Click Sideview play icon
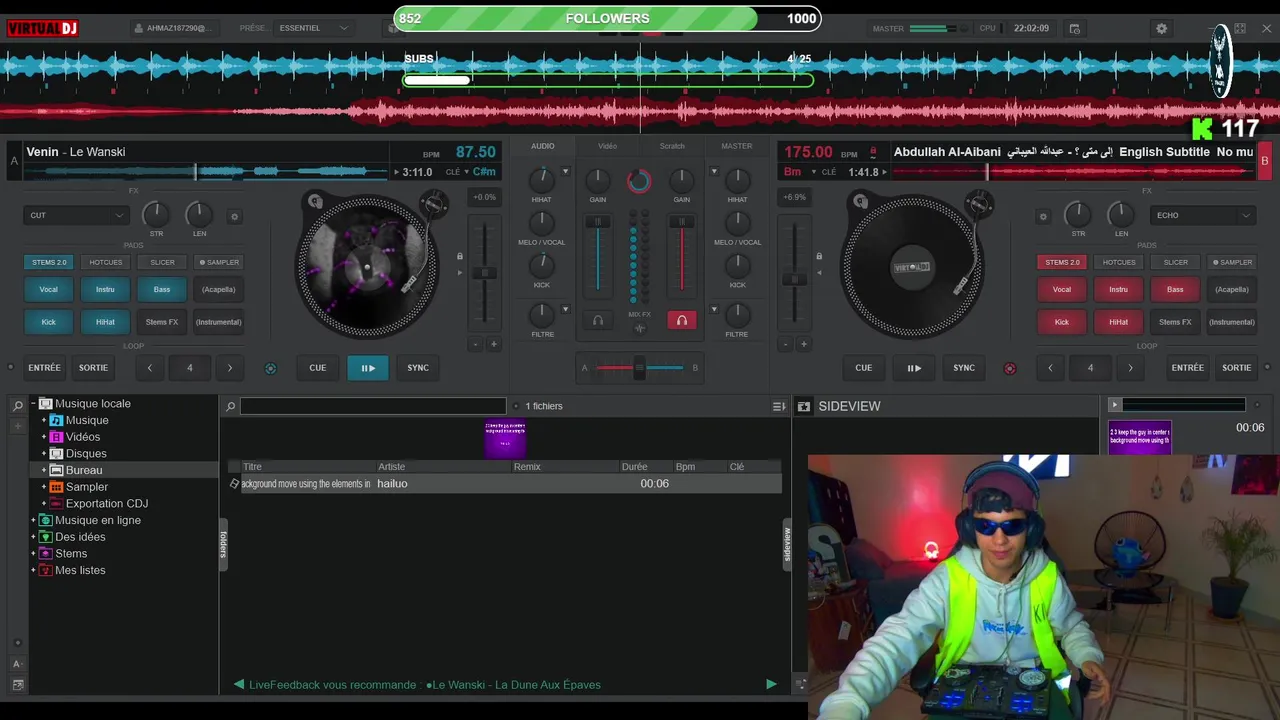This screenshot has width=1280, height=720. tap(1114, 405)
